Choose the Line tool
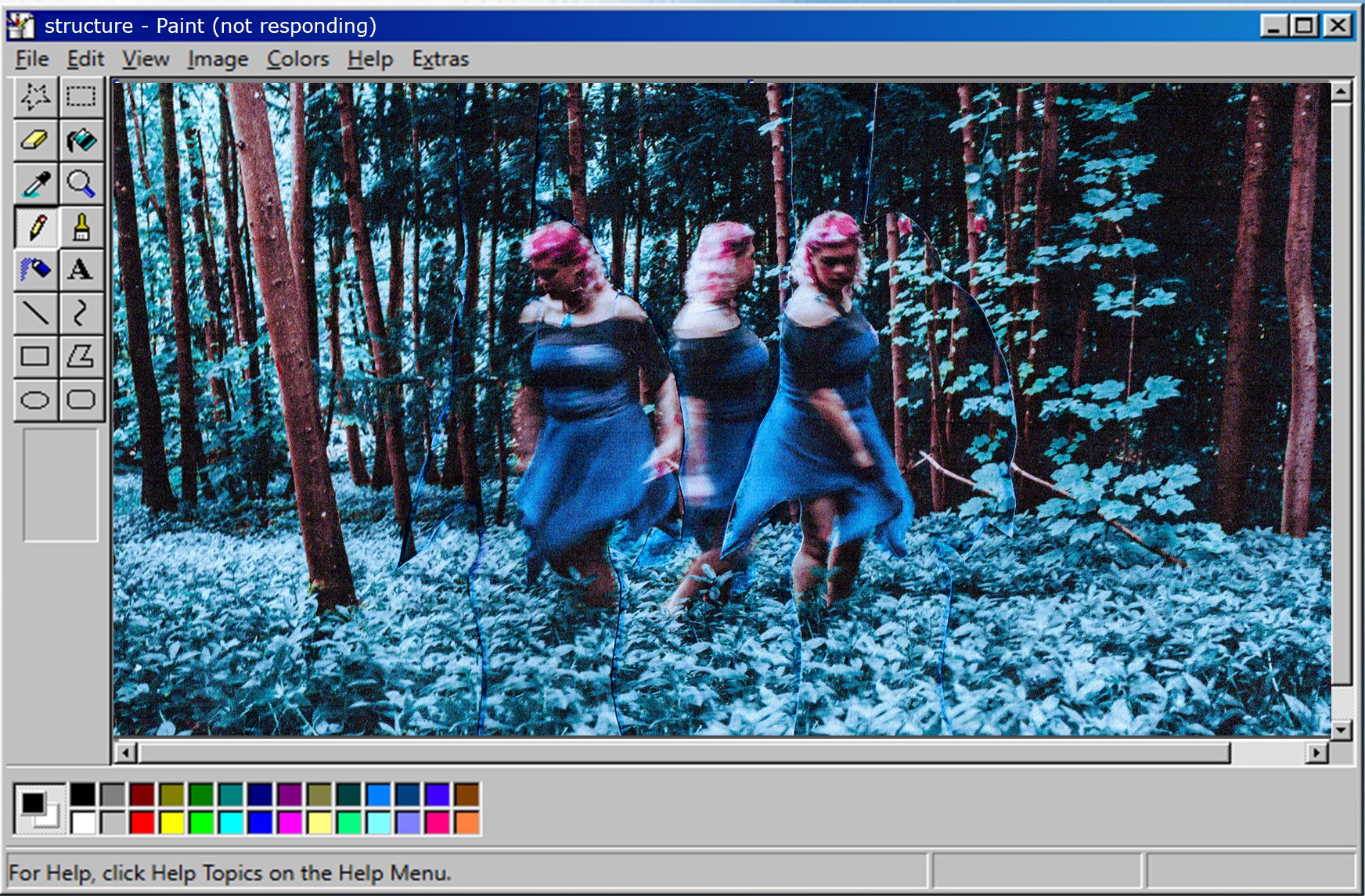Screen dimensions: 1365x896 (36, 314)
